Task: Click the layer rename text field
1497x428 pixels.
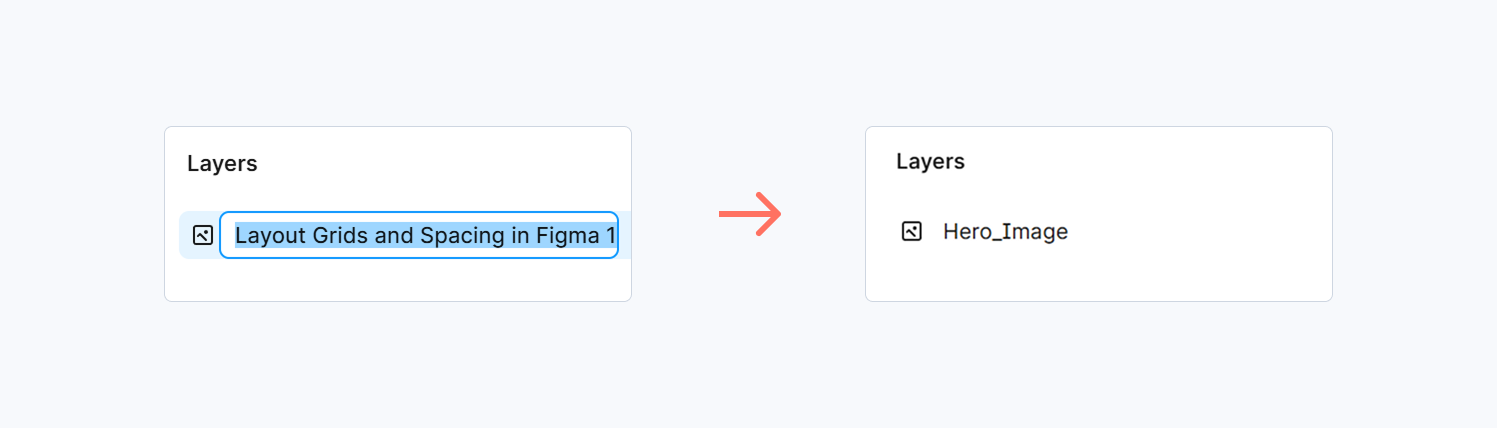Action: (419, 236)
